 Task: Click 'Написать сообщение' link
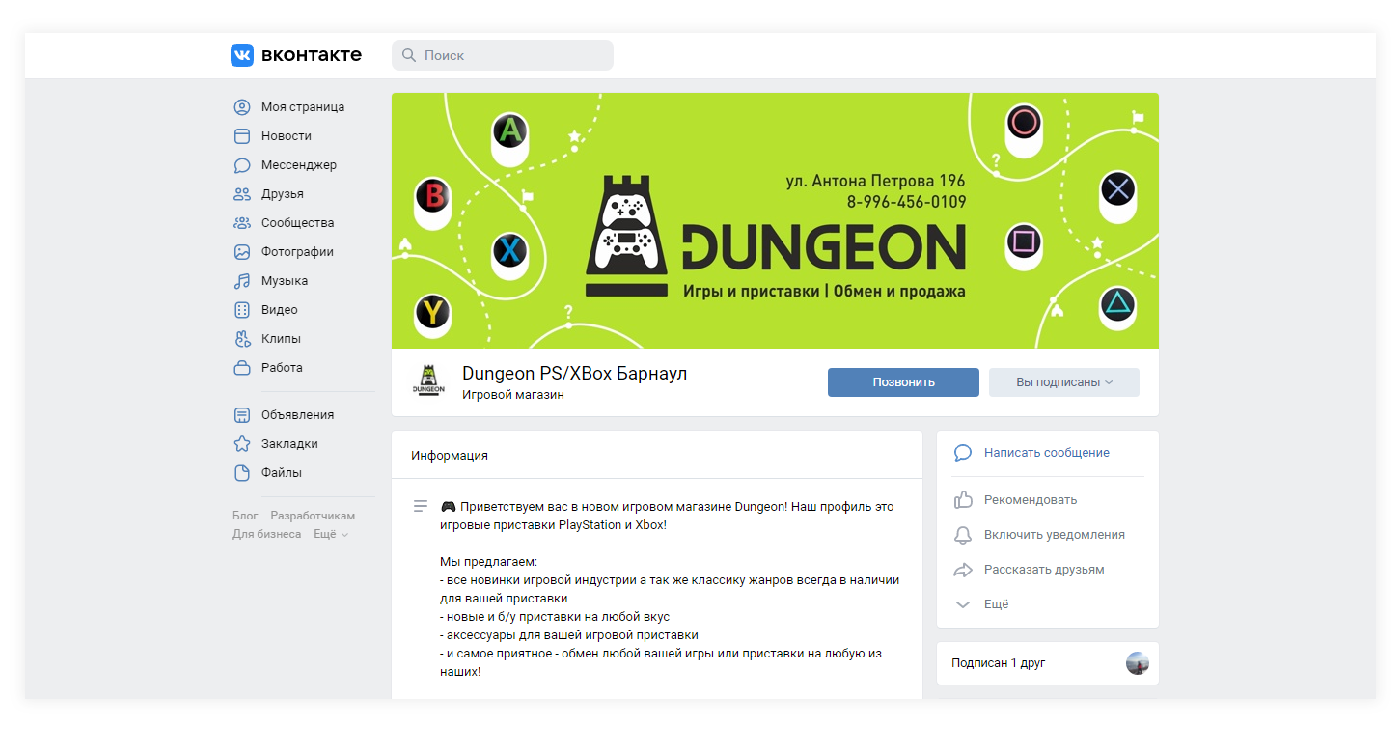click(1046, 453)
